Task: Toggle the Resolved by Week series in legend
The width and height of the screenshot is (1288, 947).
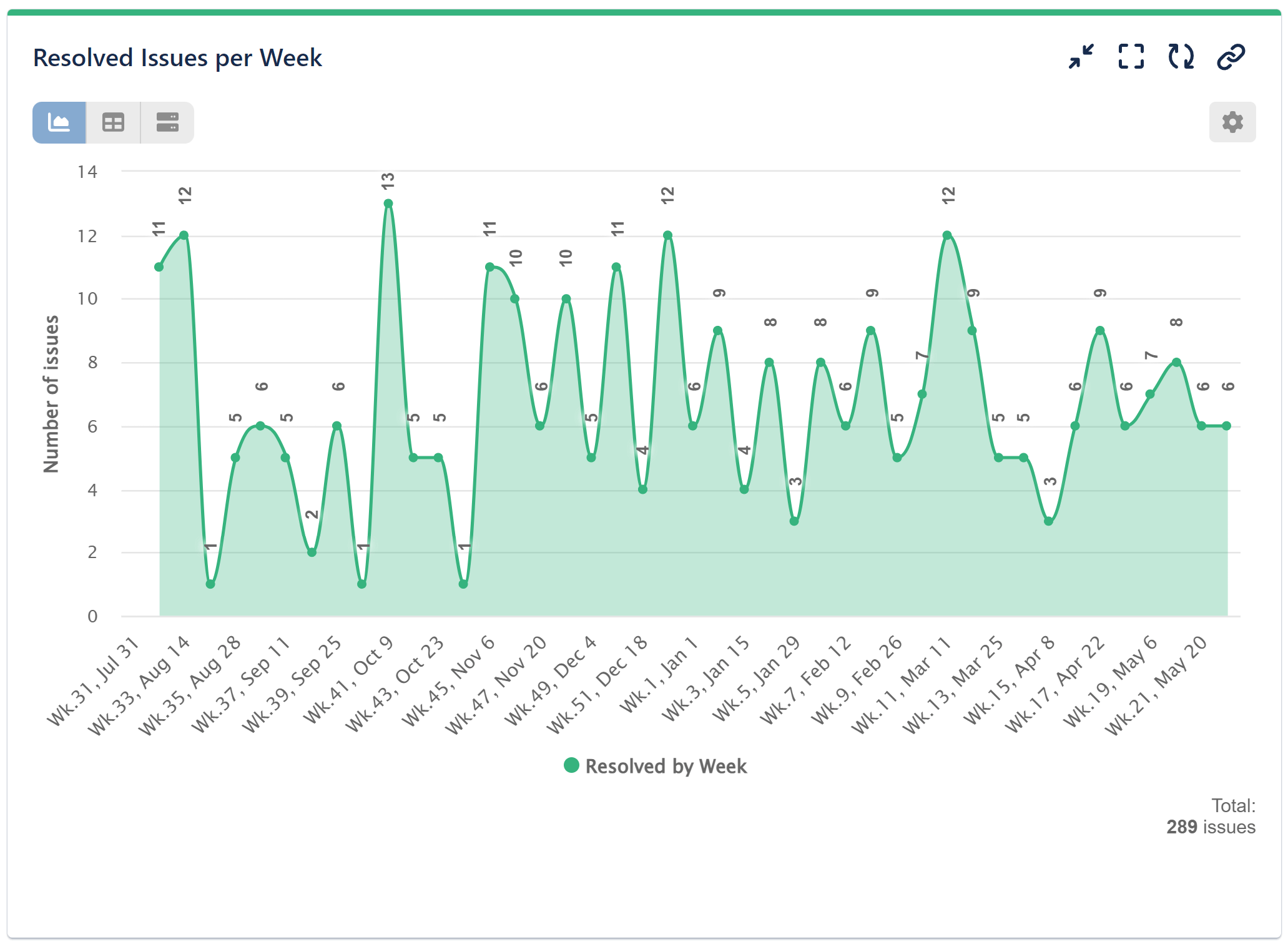Action: (x=654, y=766)
